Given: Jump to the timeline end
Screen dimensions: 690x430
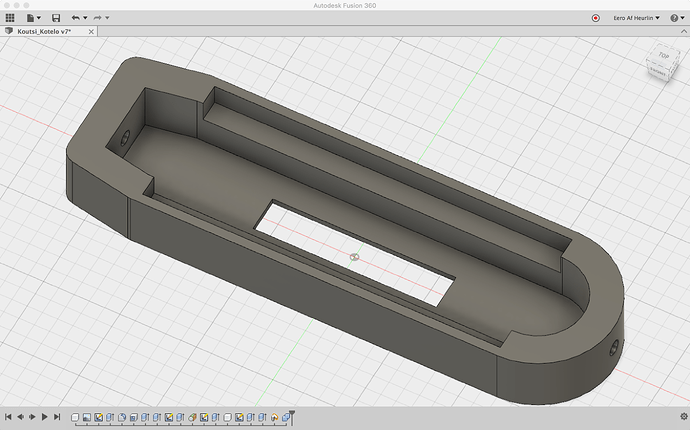Looking at the screenshot, I should (x=57, y=416).
